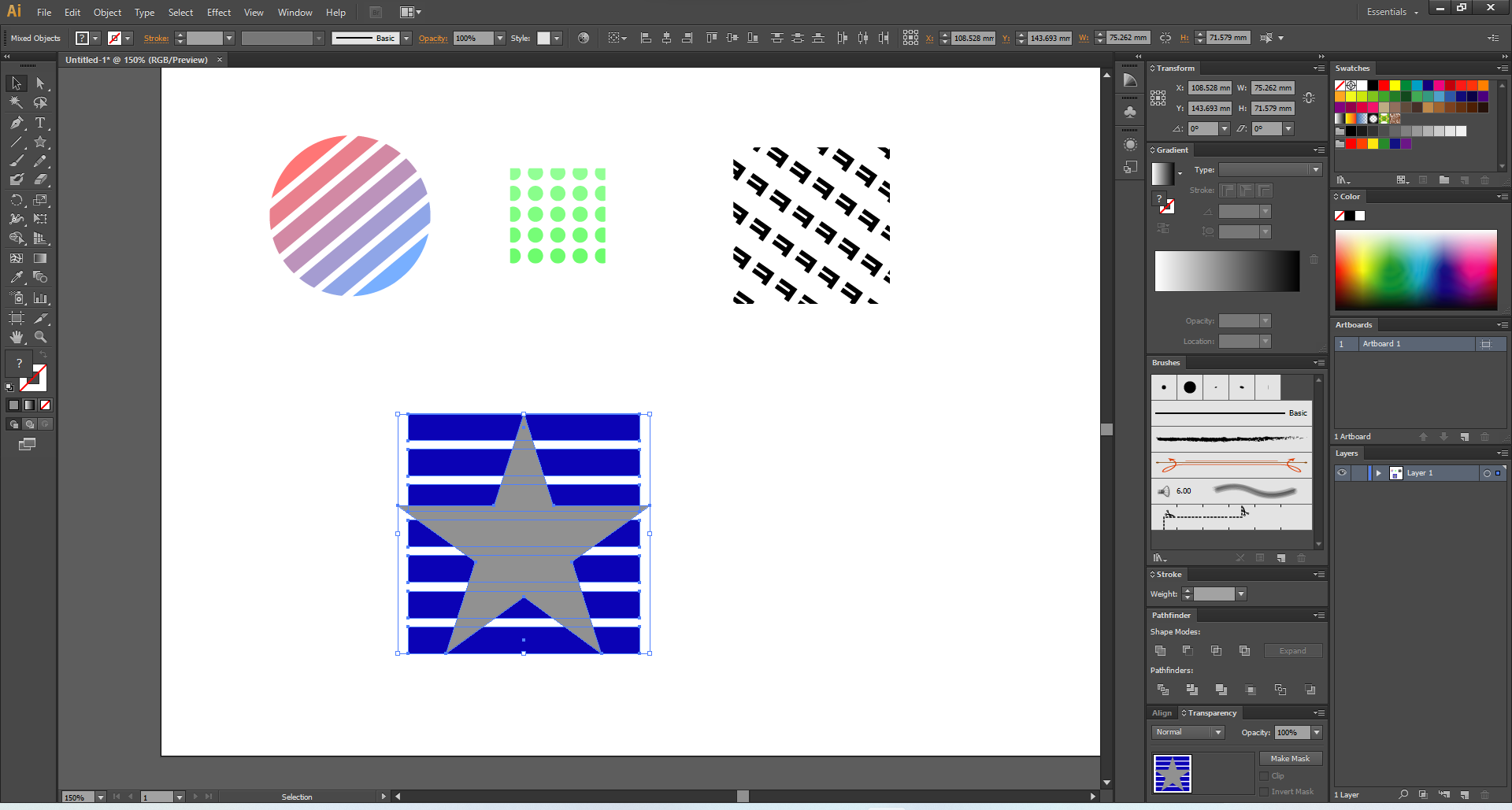Toggle Draw Behind mode button
The height and width of the screenshot is (810, 1512).
click(30, 424)
